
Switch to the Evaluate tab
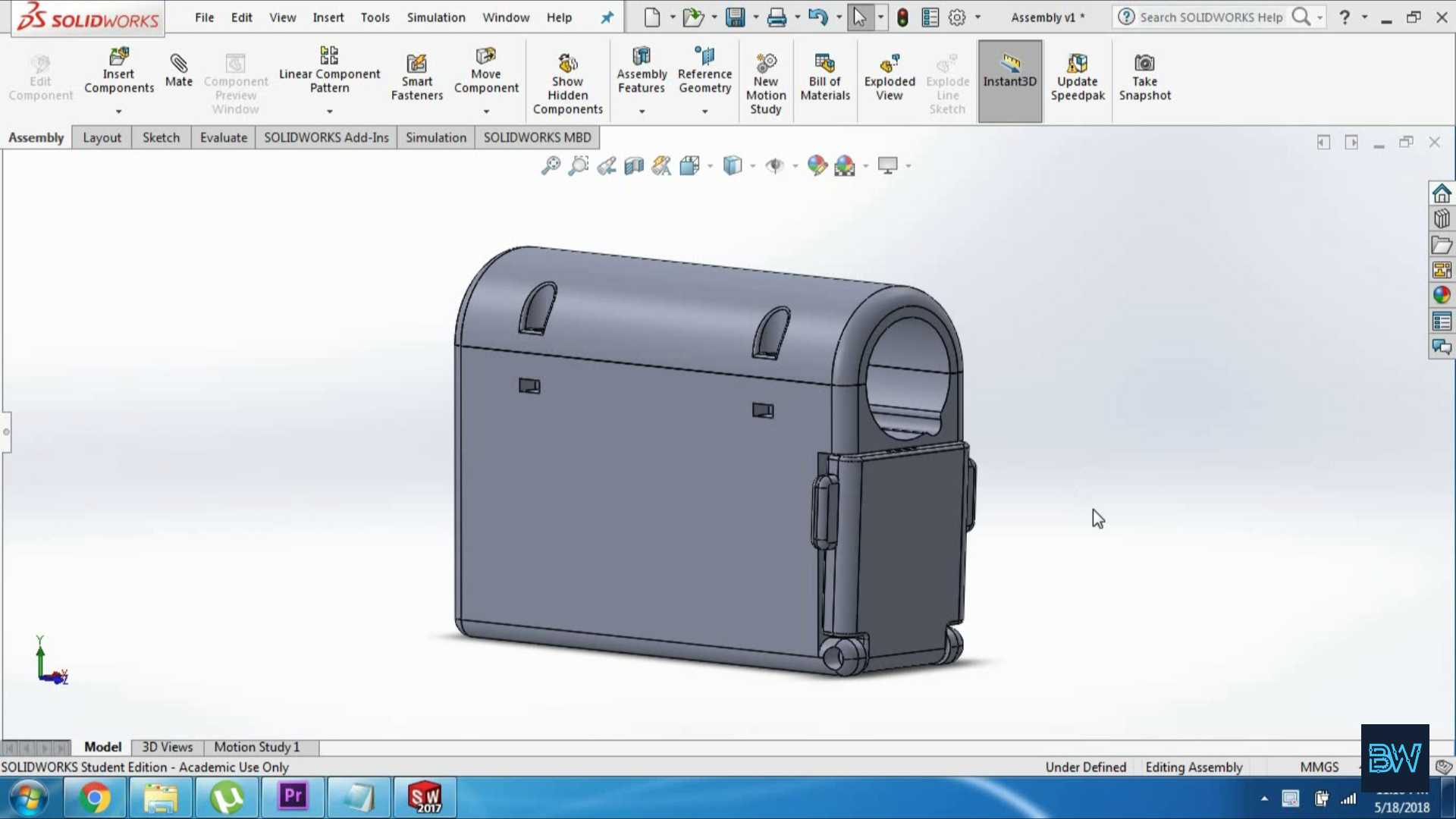(223, 137)
